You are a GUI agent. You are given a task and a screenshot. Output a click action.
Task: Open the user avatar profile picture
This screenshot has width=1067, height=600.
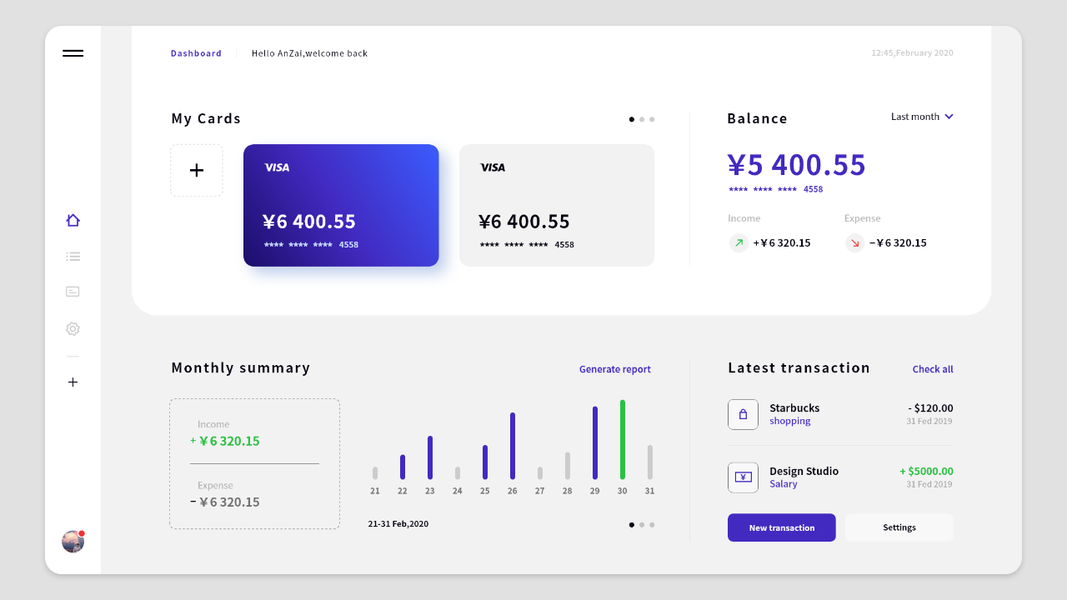(73, 541)
